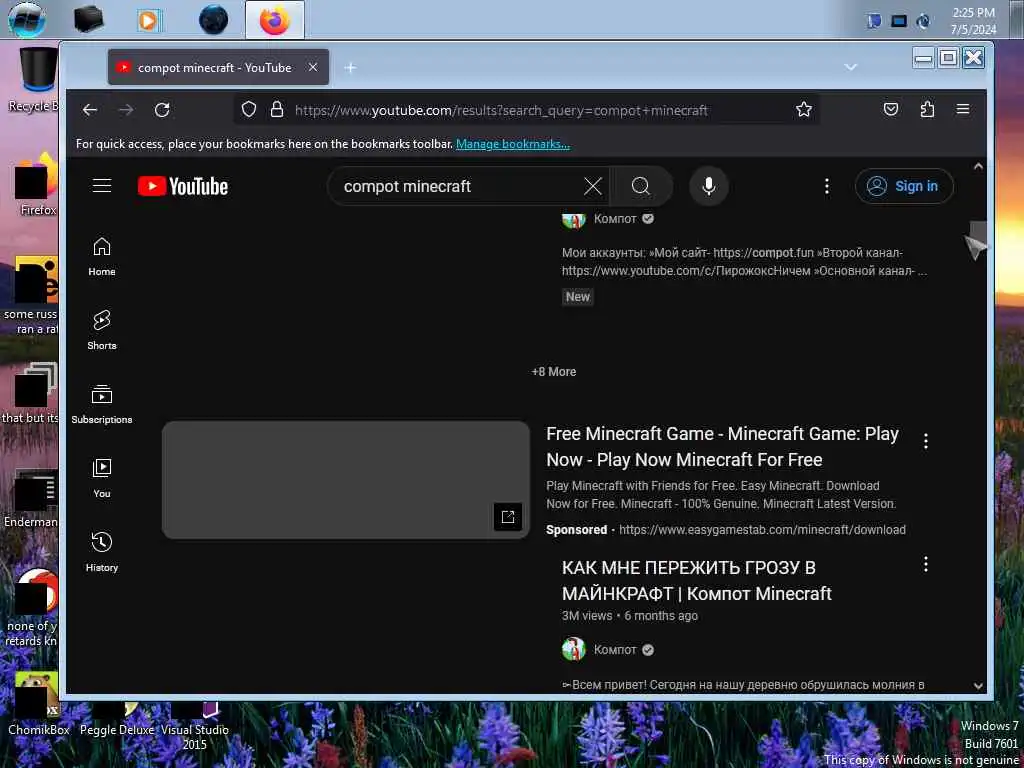Bookmark this page with the star
This screenshot has height=768, width=1024.
(x=804, y=110)
